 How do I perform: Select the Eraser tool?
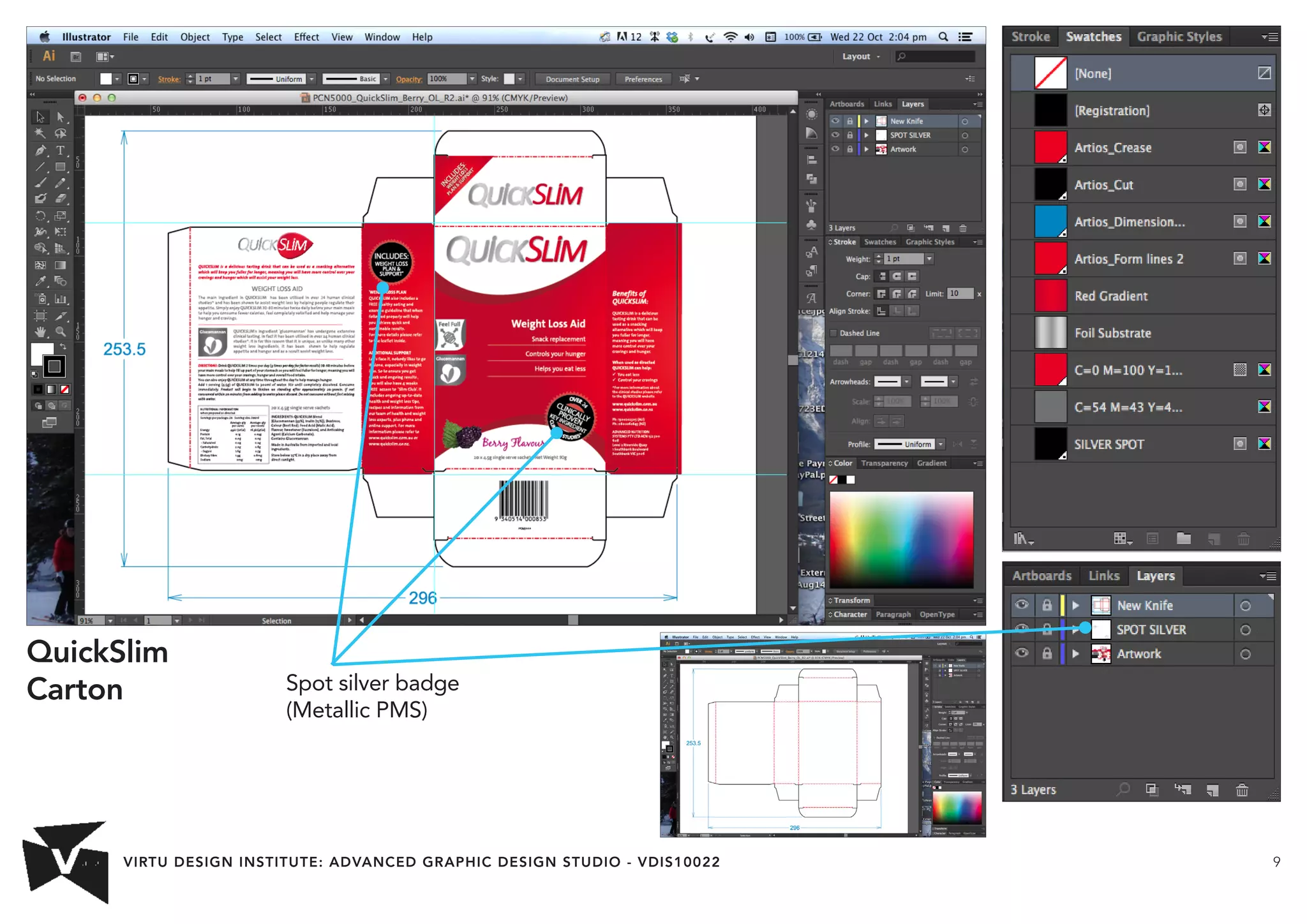tap(61, 199)
